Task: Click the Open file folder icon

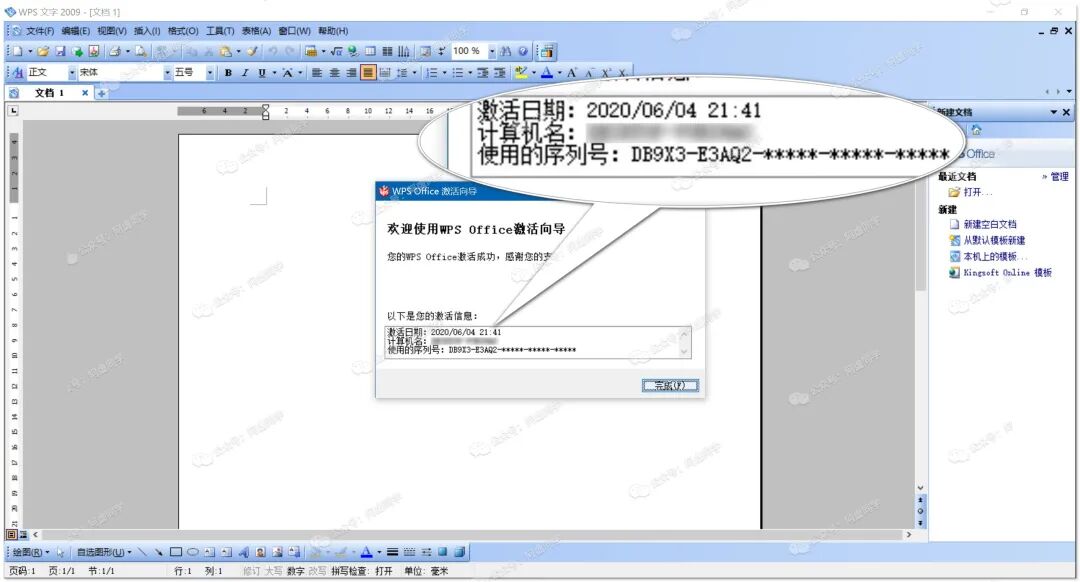Action: coord(43,51)
